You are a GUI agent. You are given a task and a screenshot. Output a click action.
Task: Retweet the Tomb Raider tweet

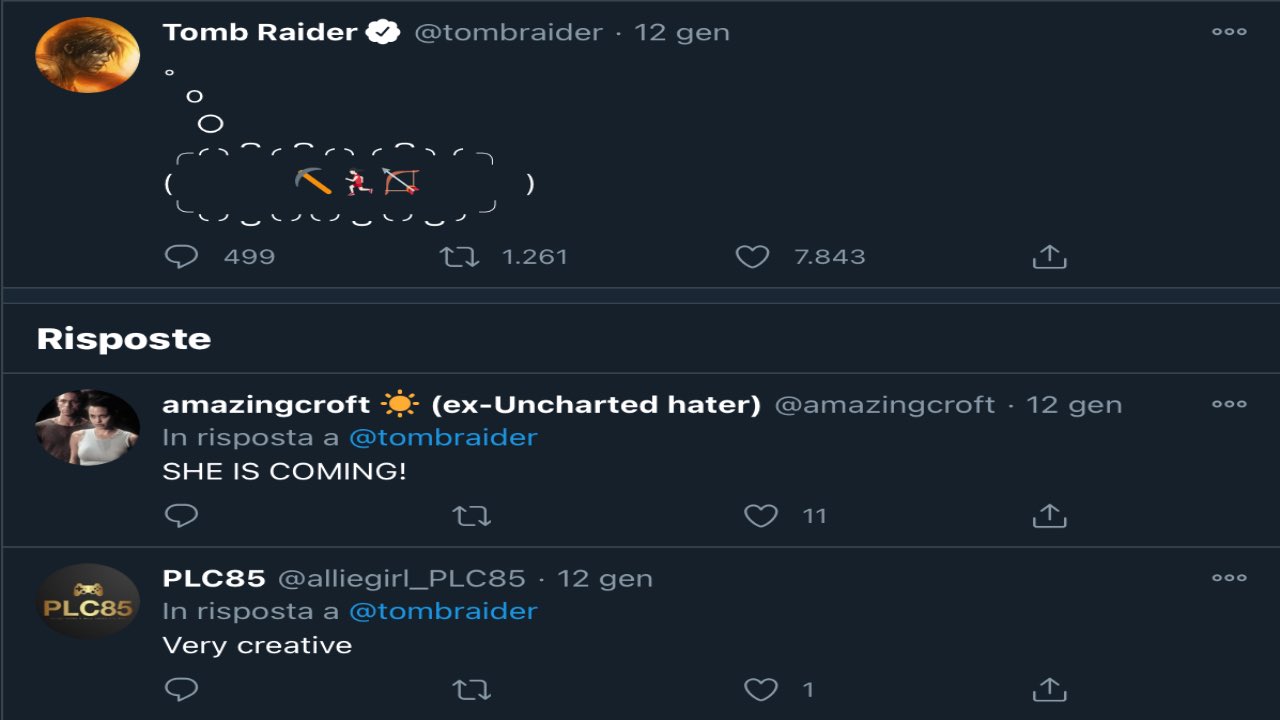(460, 257)
